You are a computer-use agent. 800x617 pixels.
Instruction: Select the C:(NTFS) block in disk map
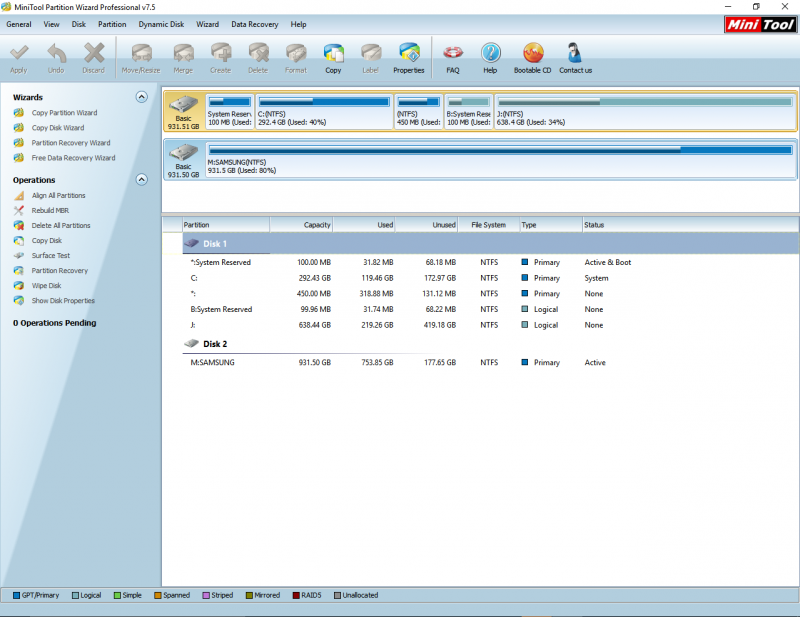pyautogui.click(x=324, y=112)
